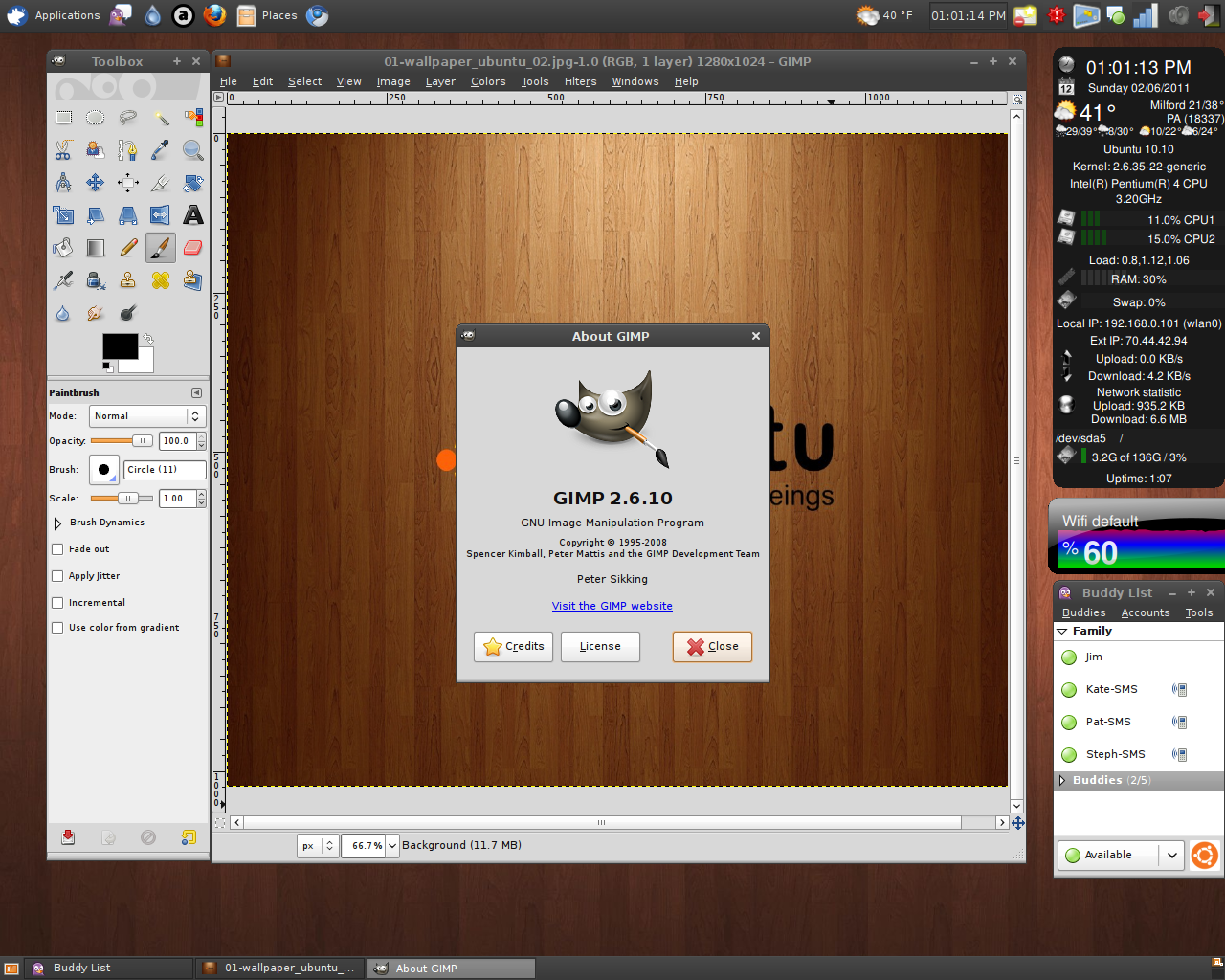The width and height of the screenshot is (1225, 980).
Task: Select the Free Select lasso tool
Action: pyautogui.click(x=128, y=118)
